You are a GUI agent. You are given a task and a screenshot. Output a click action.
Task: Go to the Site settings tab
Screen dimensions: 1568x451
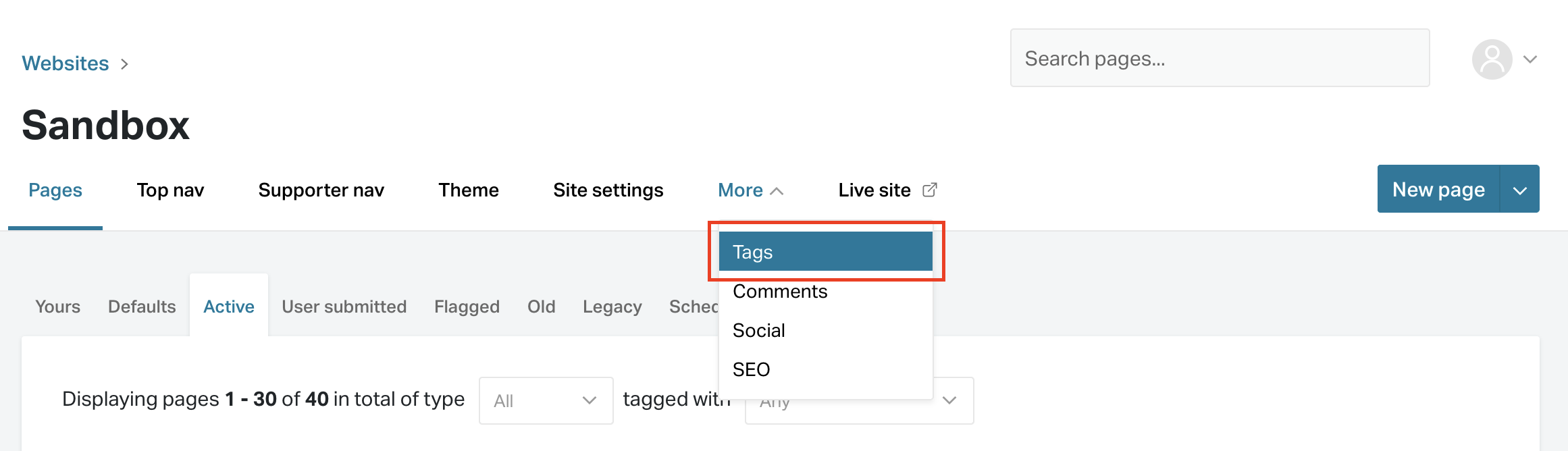608,190
